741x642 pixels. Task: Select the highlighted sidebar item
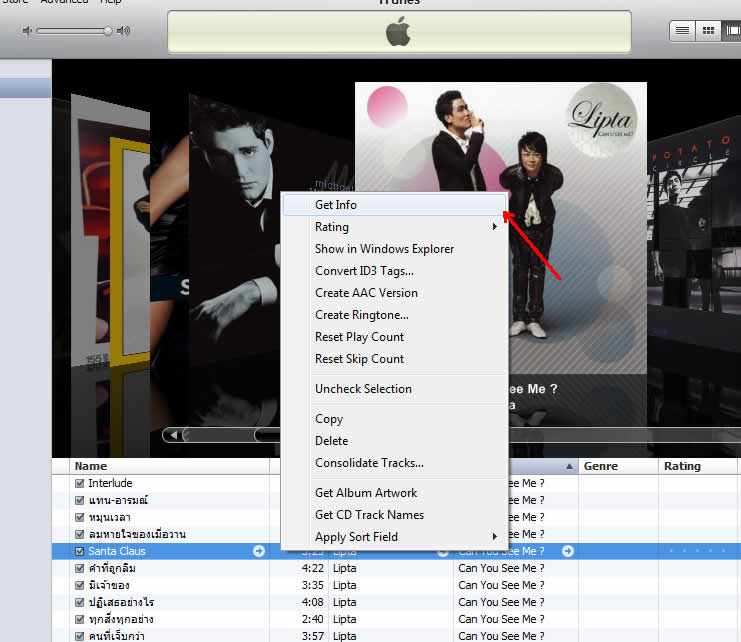tap(26, 88)
